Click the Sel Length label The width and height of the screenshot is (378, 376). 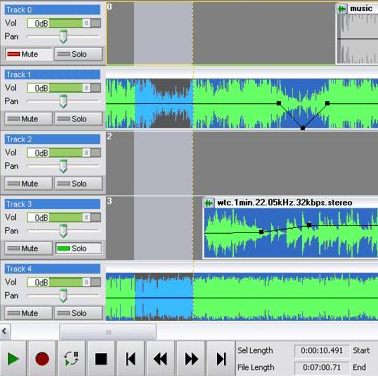(255, 350)
